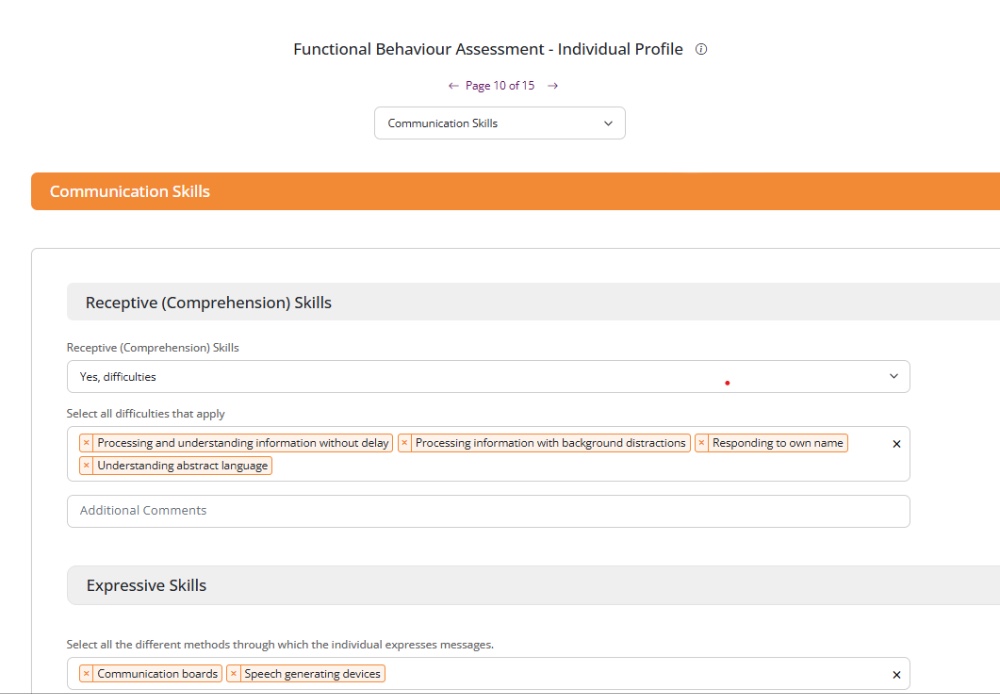Open the Communication Skills page selector dropdown
Image resolution: width=1000 pixels, height=694 pixels.
point(499,123)
